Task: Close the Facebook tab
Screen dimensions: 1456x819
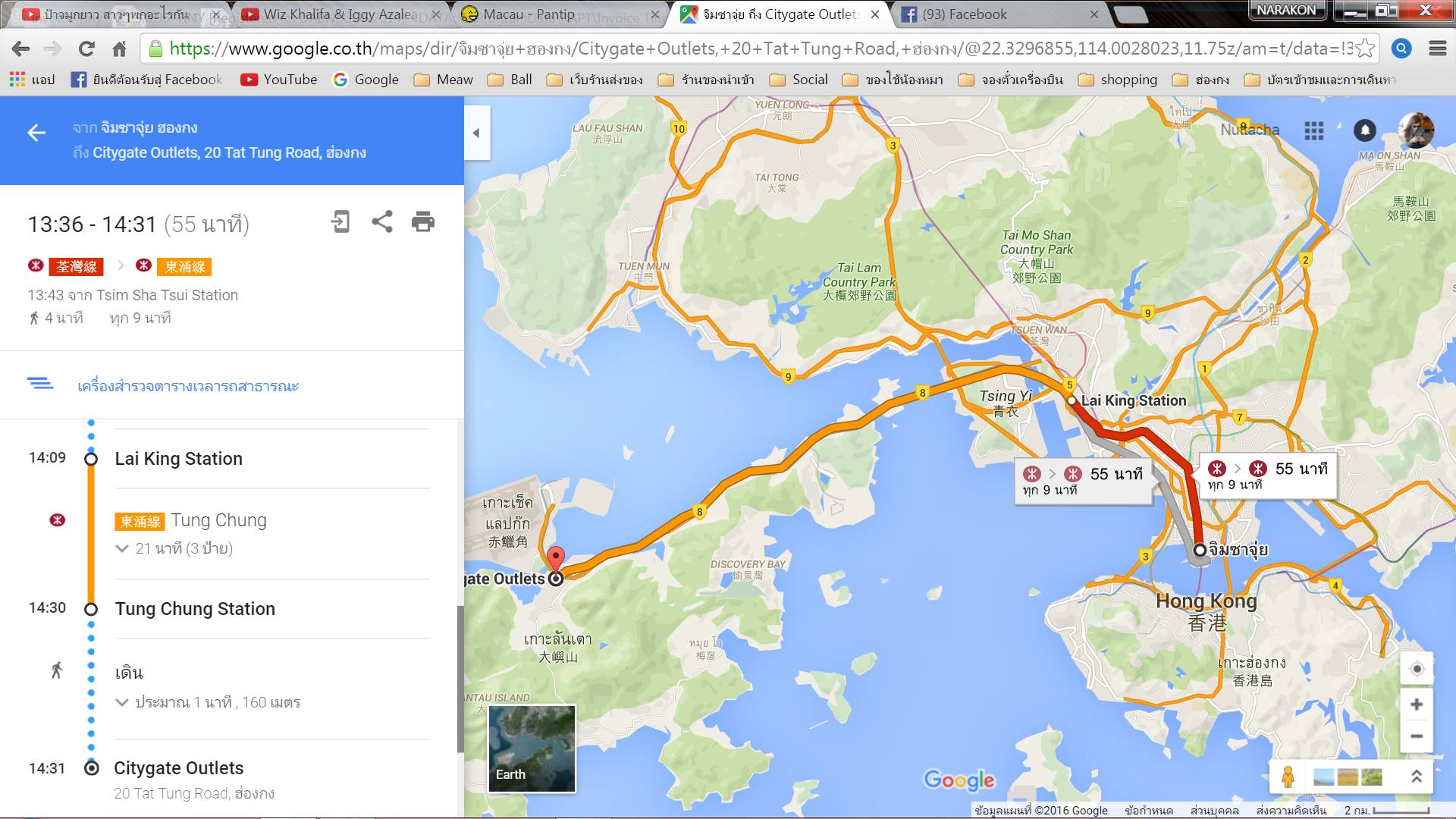Action: tap(1094, 14)
